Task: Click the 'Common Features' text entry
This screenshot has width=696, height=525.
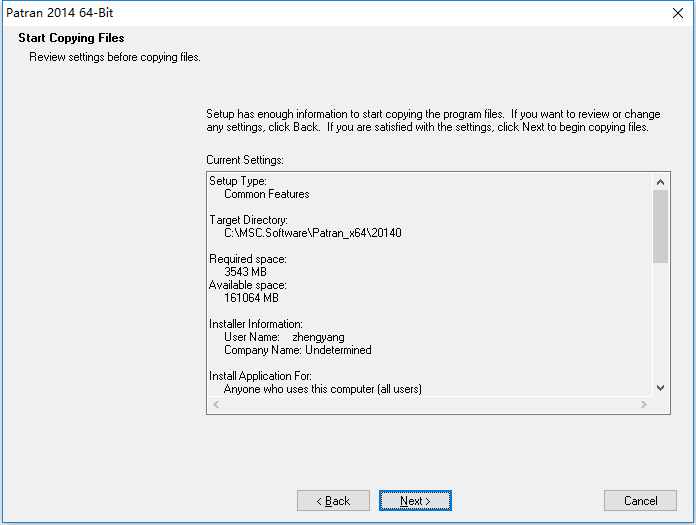Action: click(266, 194)
